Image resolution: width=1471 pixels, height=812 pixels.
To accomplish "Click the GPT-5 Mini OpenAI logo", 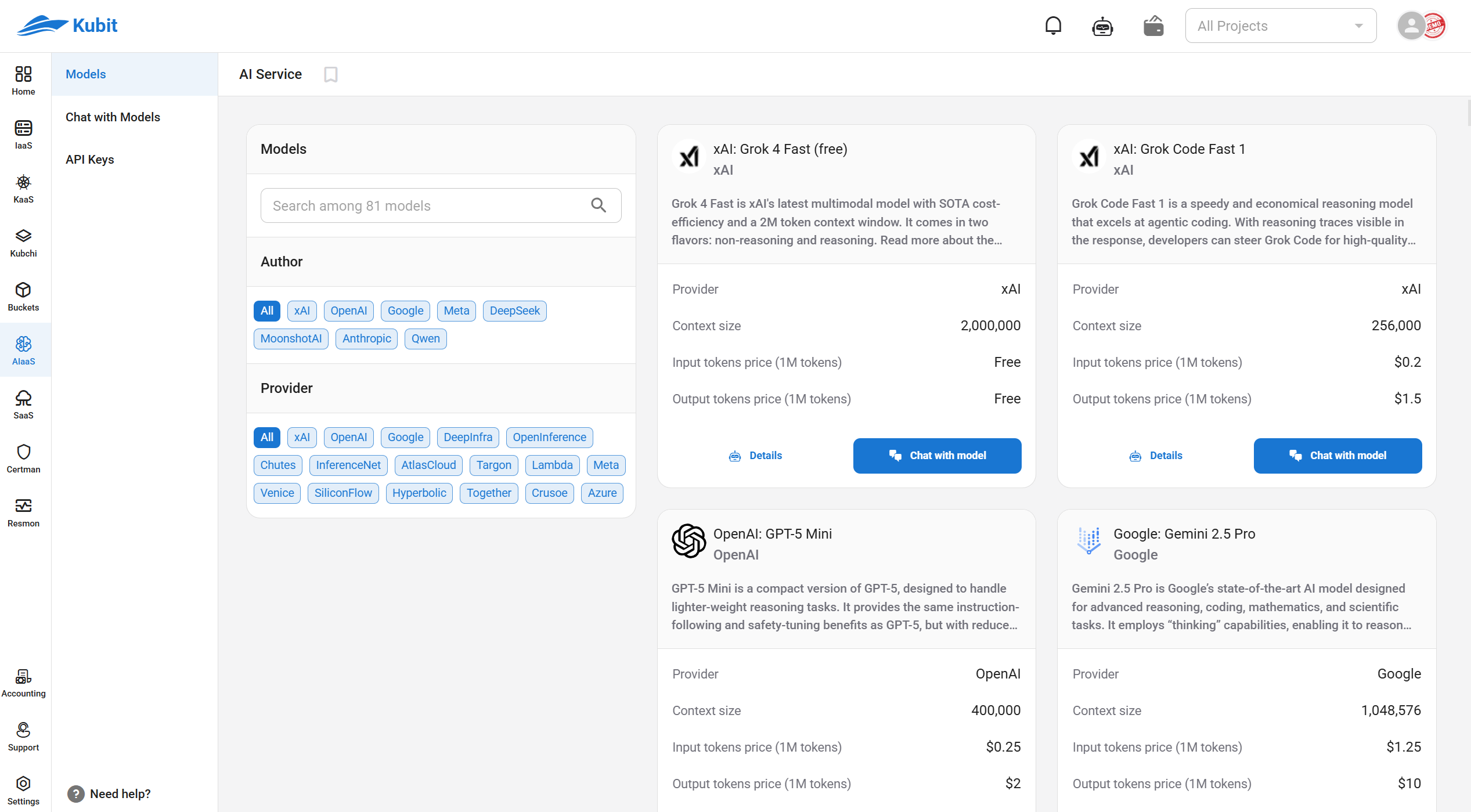I will point(689,541).
